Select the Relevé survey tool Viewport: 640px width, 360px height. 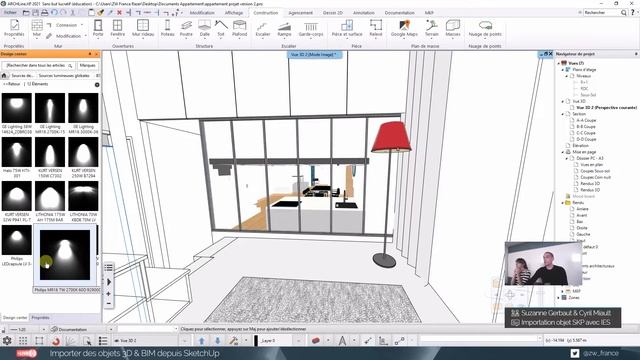(x=376, y=28)
